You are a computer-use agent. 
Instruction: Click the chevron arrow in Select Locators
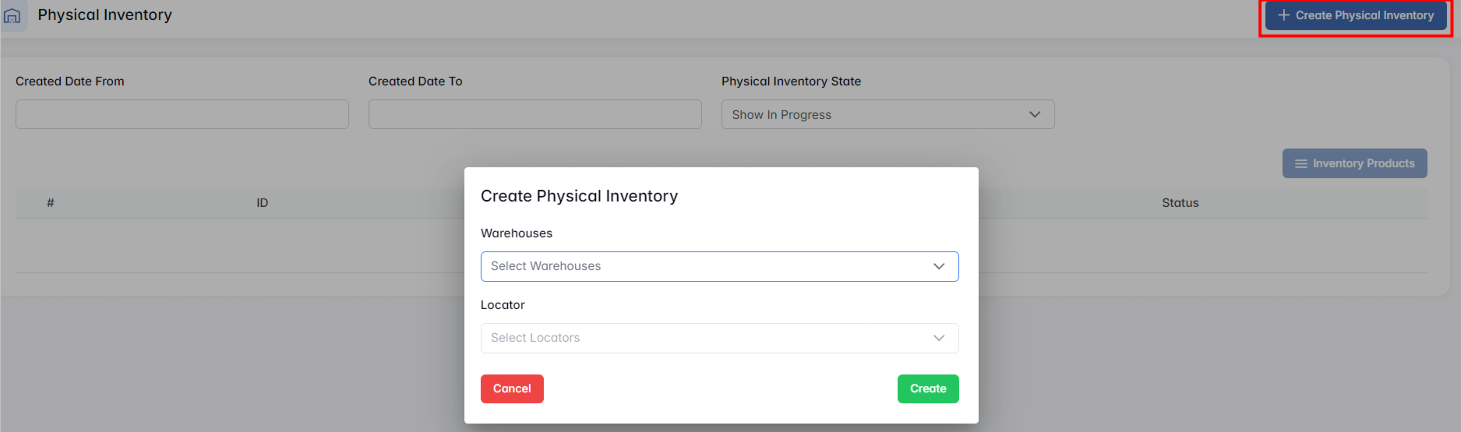coord(938,338)
